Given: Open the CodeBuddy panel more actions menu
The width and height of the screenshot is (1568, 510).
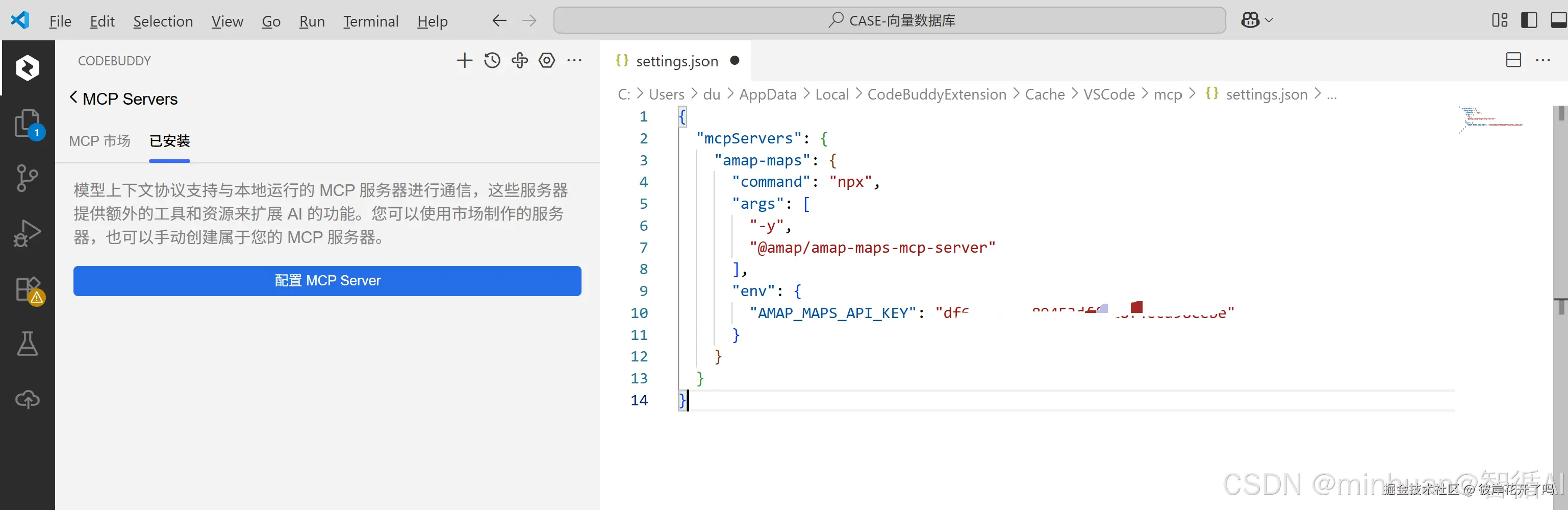Looking at the screenshot, I should coord(574,60).
